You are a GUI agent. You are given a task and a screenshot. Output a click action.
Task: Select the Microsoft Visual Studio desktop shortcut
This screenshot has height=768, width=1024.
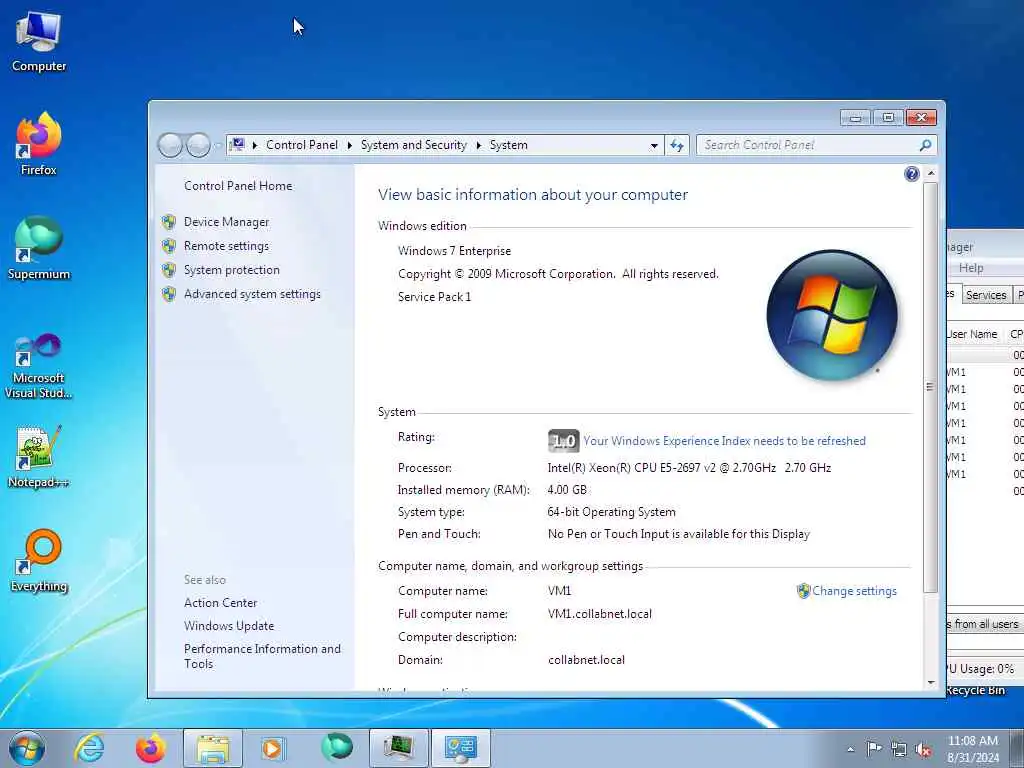click(39, 366)
